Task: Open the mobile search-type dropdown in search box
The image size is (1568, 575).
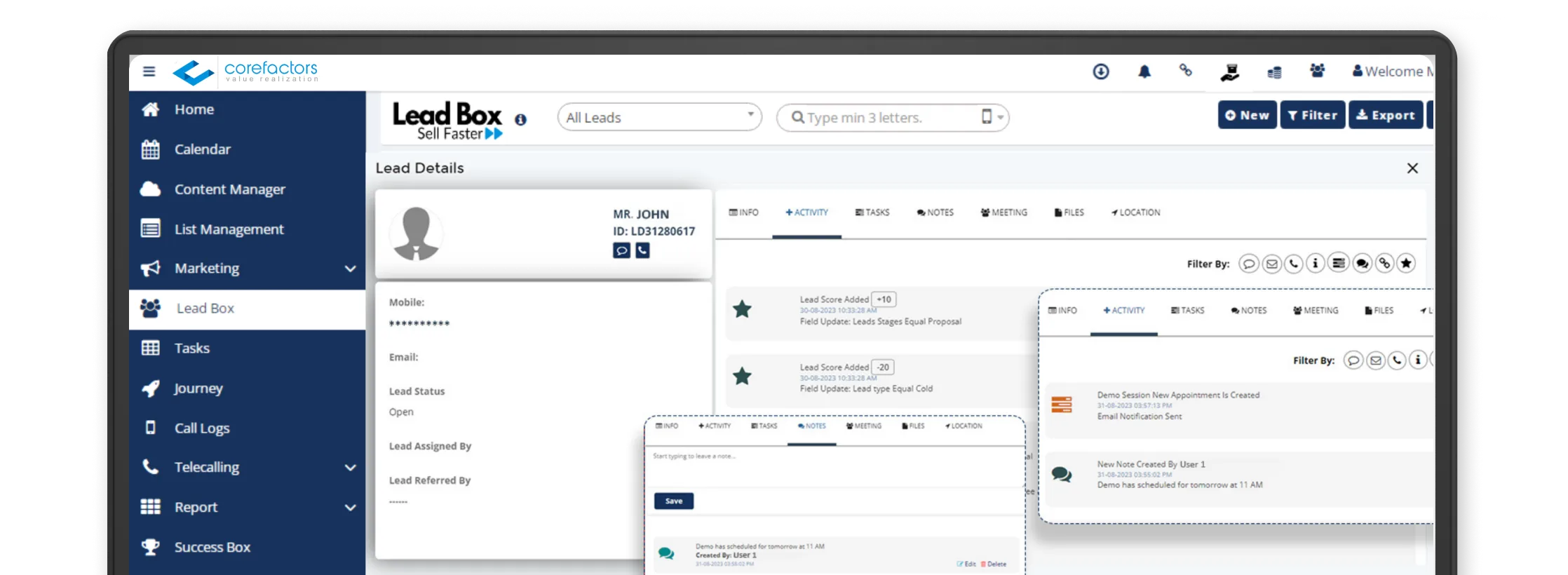Action: click(x=992, y=117)
